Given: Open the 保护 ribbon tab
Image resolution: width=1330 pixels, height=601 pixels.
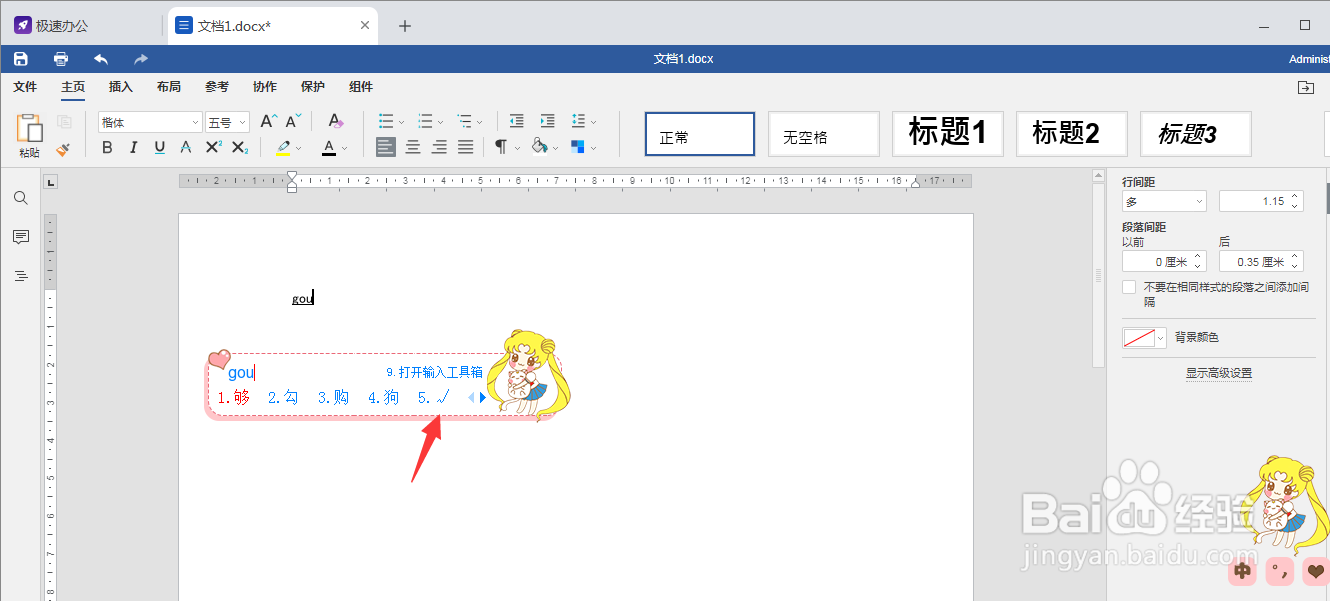Looking at the screenshot, I should 312,87.
